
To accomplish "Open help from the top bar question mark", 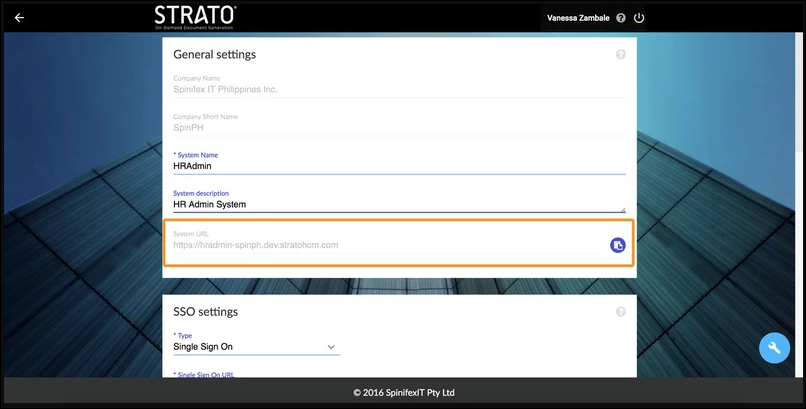I will click(621, 18).
